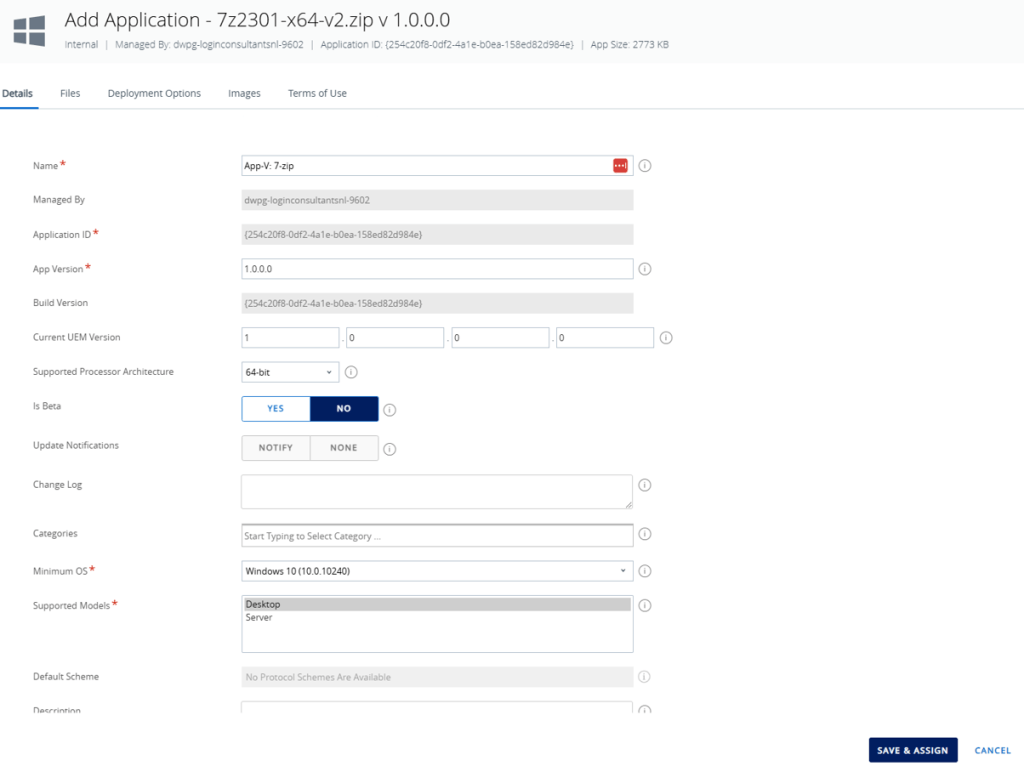Click info icon beside Supported Processor Architecture
The image size is (1024, 766).
coord(351,372)
